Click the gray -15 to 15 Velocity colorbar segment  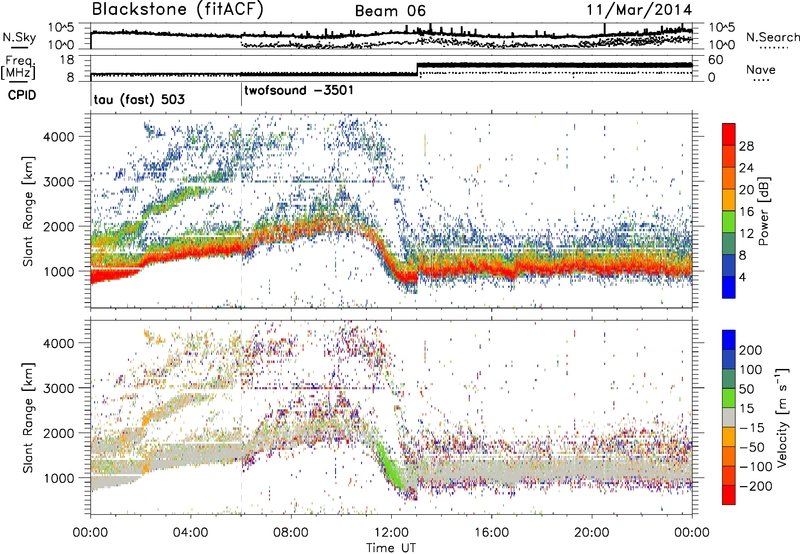click(x=729, y=418)
